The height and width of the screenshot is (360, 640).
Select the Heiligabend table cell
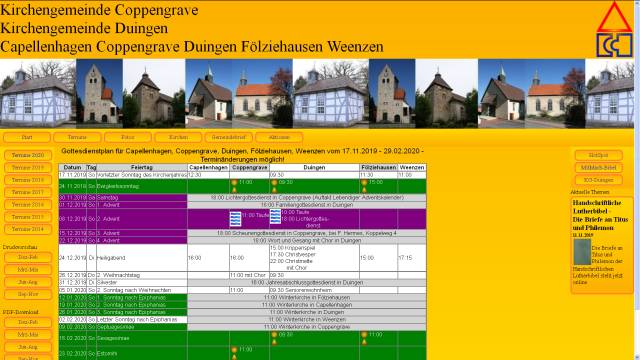pos(142,258)
